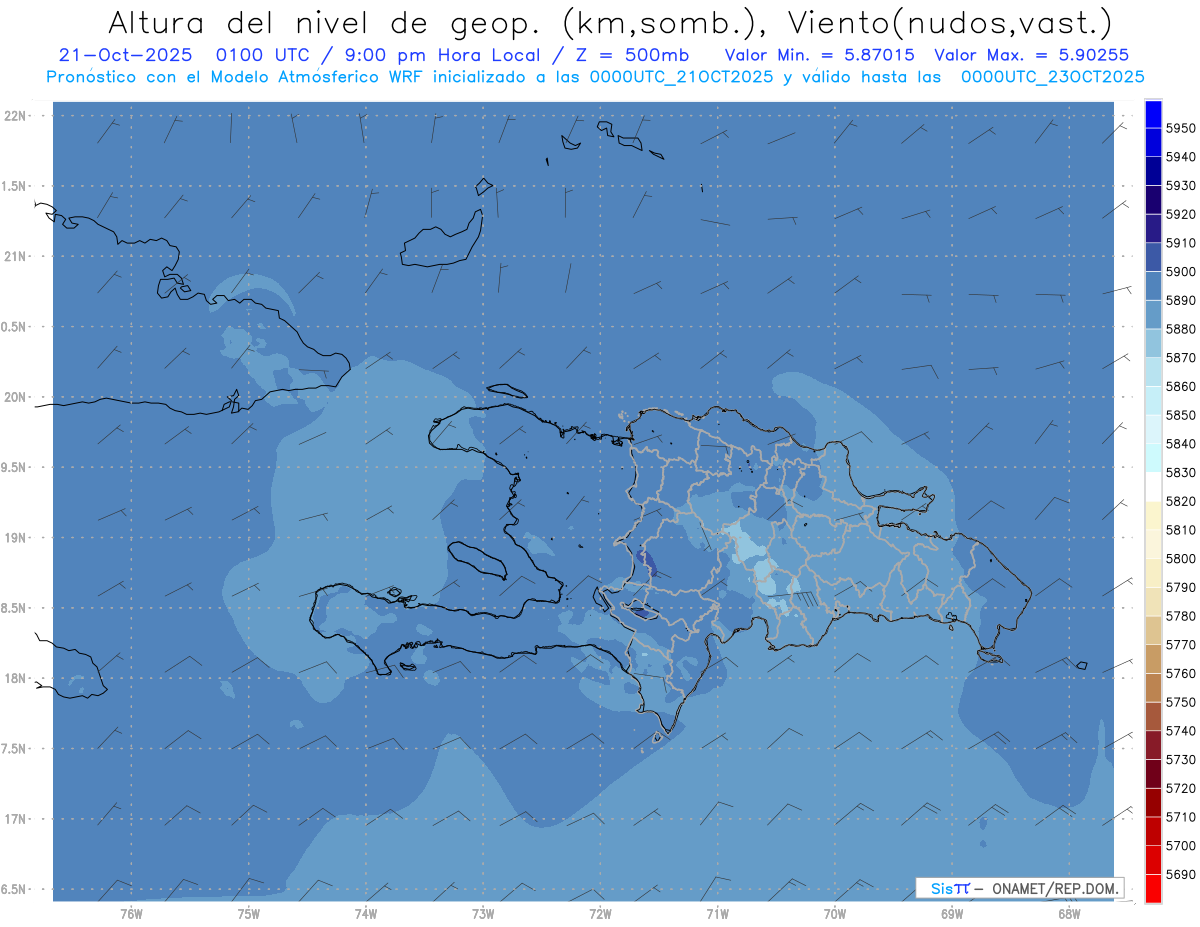1200x927 pixels.
Task: Click the '74W' longitude label
Action: [366, 914]
